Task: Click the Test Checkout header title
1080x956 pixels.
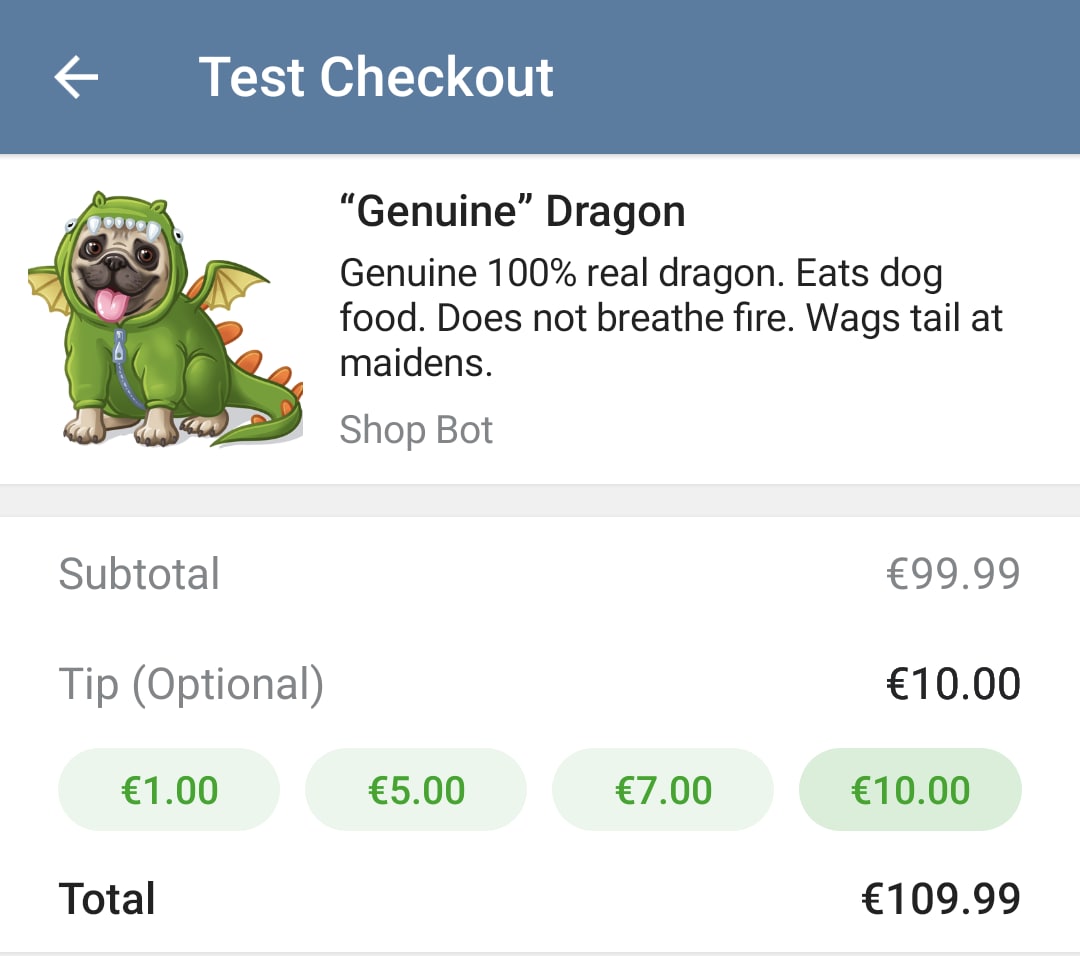Action: [x=376, y=77]
